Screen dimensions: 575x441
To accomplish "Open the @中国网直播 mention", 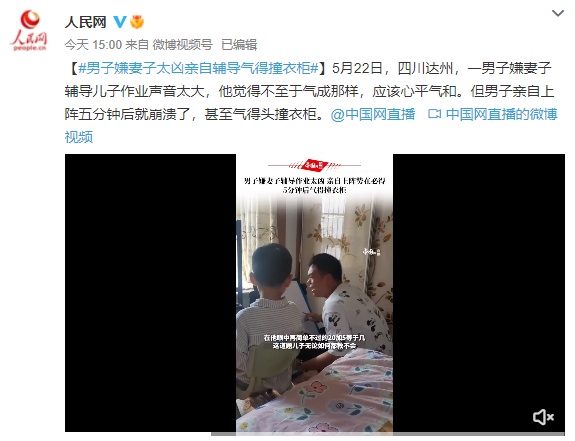I will click(x=373, y=114).
